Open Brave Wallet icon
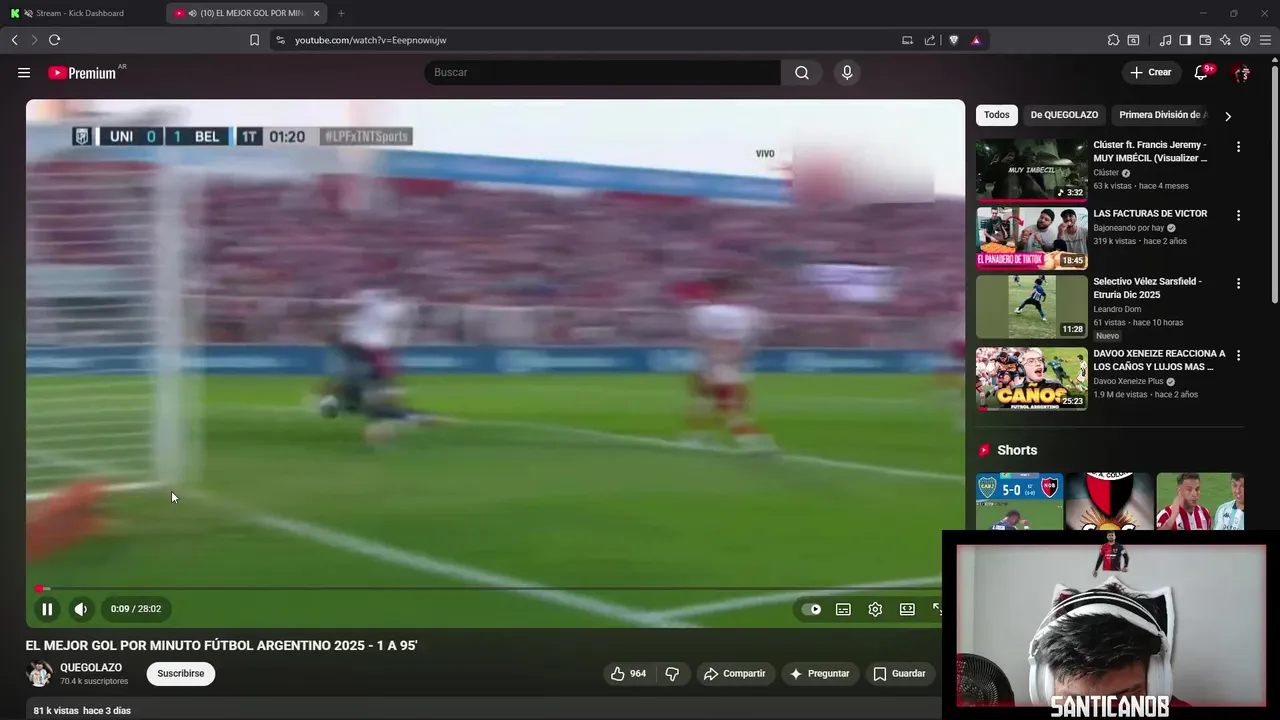Image resolution: width=1280 pixels, height=720 pixels. tap(1205, 40)
